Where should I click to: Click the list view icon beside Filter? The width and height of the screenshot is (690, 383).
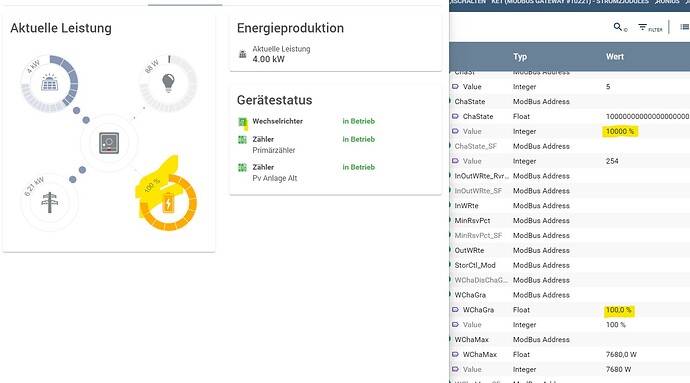[684, 27]
